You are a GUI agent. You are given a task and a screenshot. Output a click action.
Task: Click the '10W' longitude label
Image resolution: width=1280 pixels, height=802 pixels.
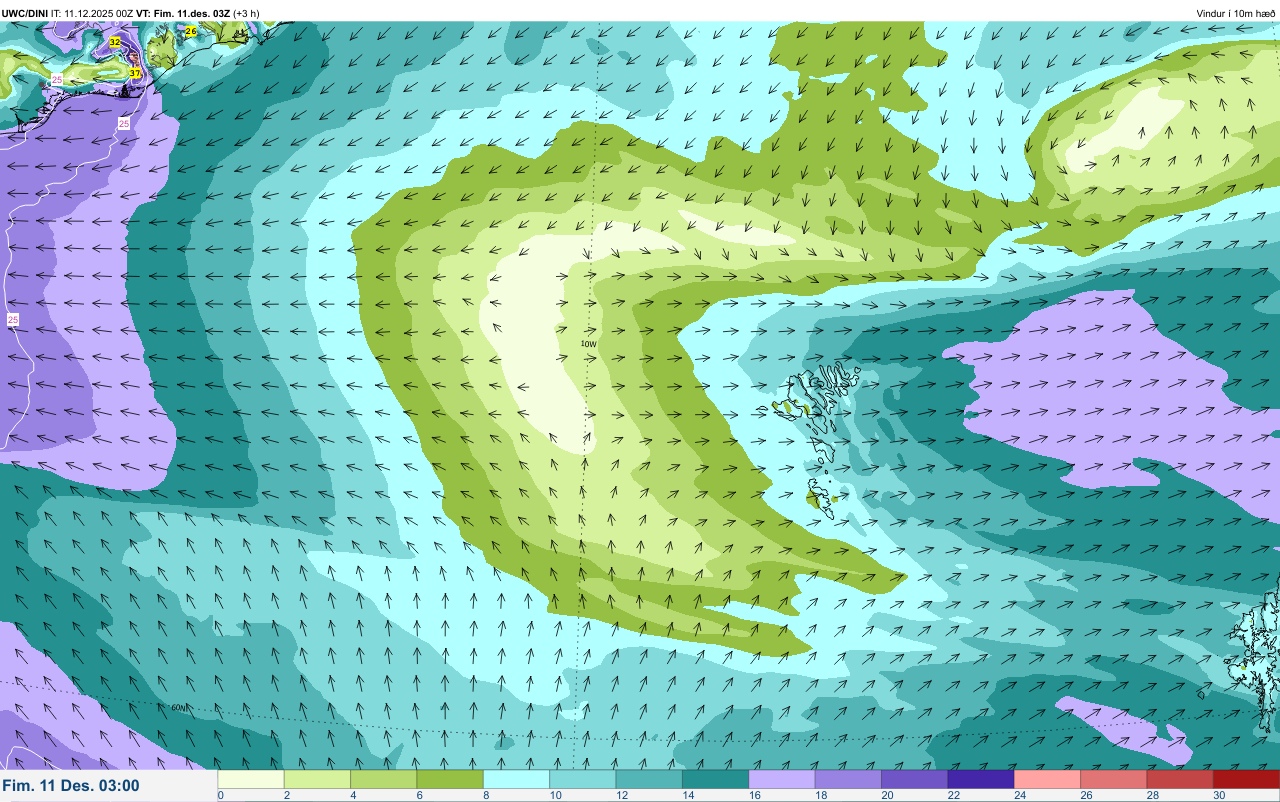[588, 344]
